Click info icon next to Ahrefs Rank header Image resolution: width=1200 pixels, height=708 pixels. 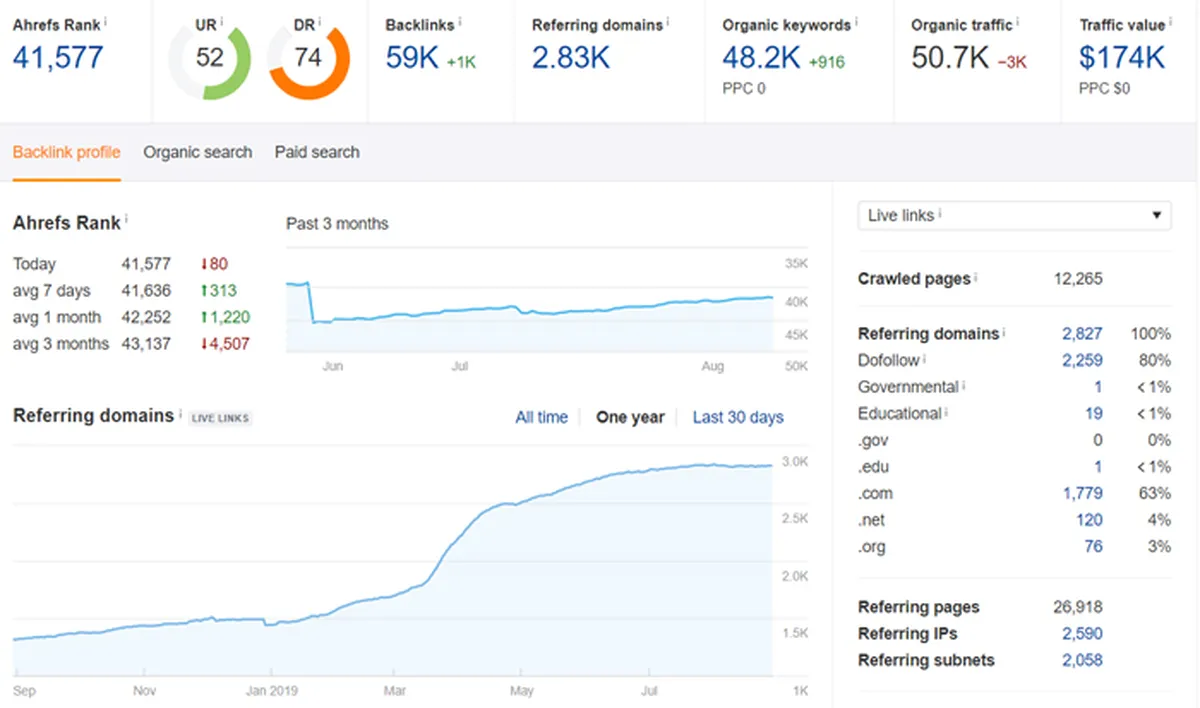tap(106, 21)
